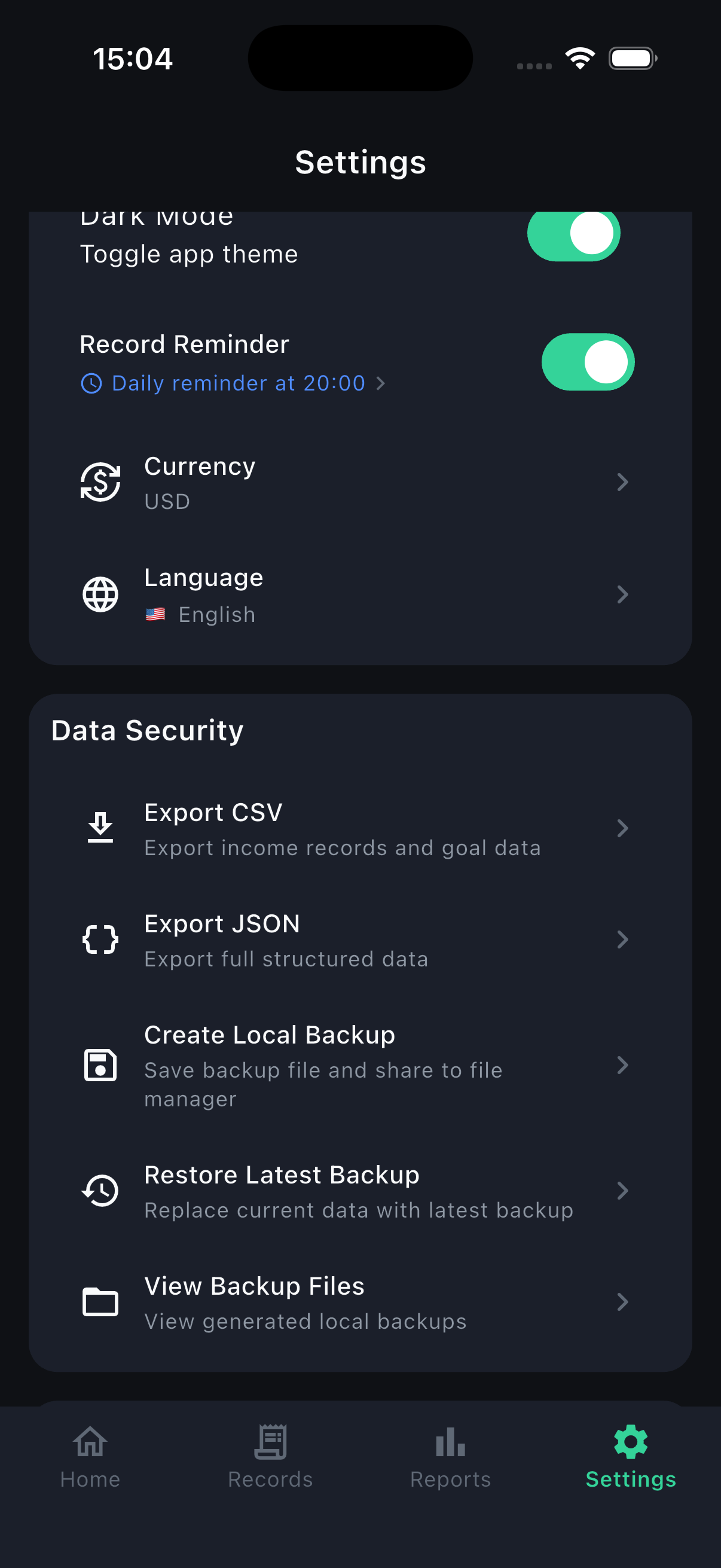Open chevron on Restore Latest Backup row
The height and width of the screenshot is (1568, 721).
[x=622, y=1191]
